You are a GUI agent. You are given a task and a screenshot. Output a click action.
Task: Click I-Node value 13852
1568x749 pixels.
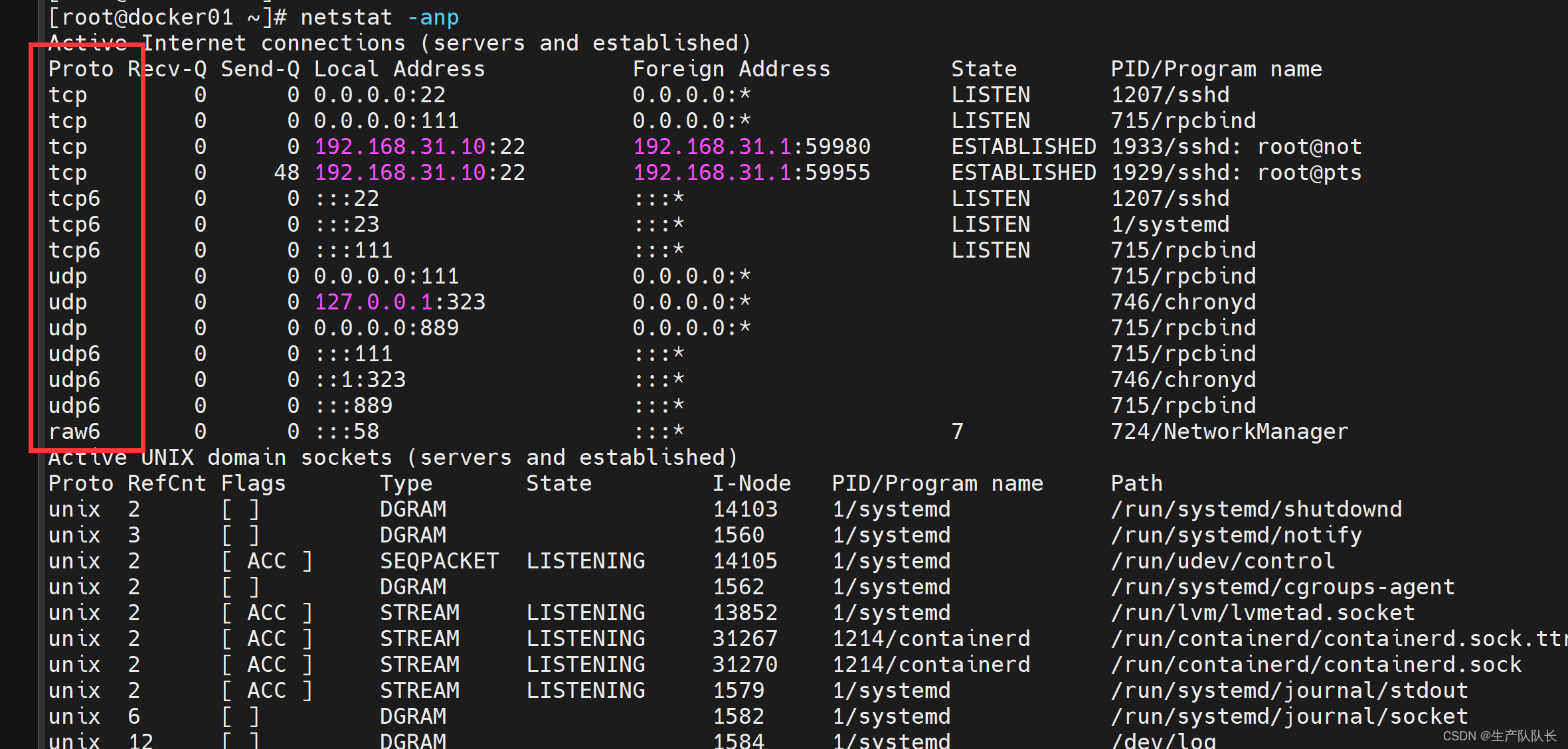pos(744,613)
